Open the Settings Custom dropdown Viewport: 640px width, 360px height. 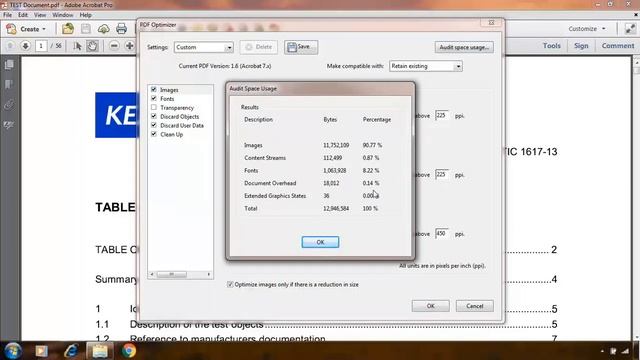pos(204,47)
